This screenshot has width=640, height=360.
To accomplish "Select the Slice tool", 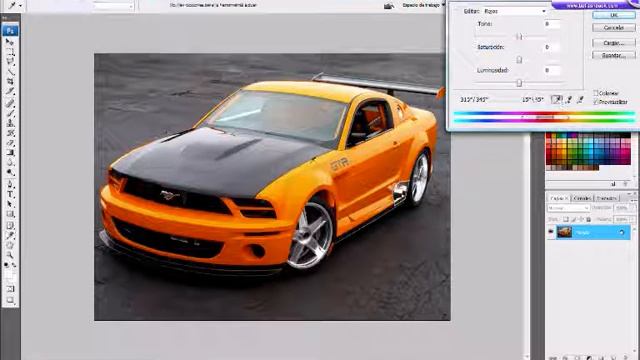I will (10, 92).
